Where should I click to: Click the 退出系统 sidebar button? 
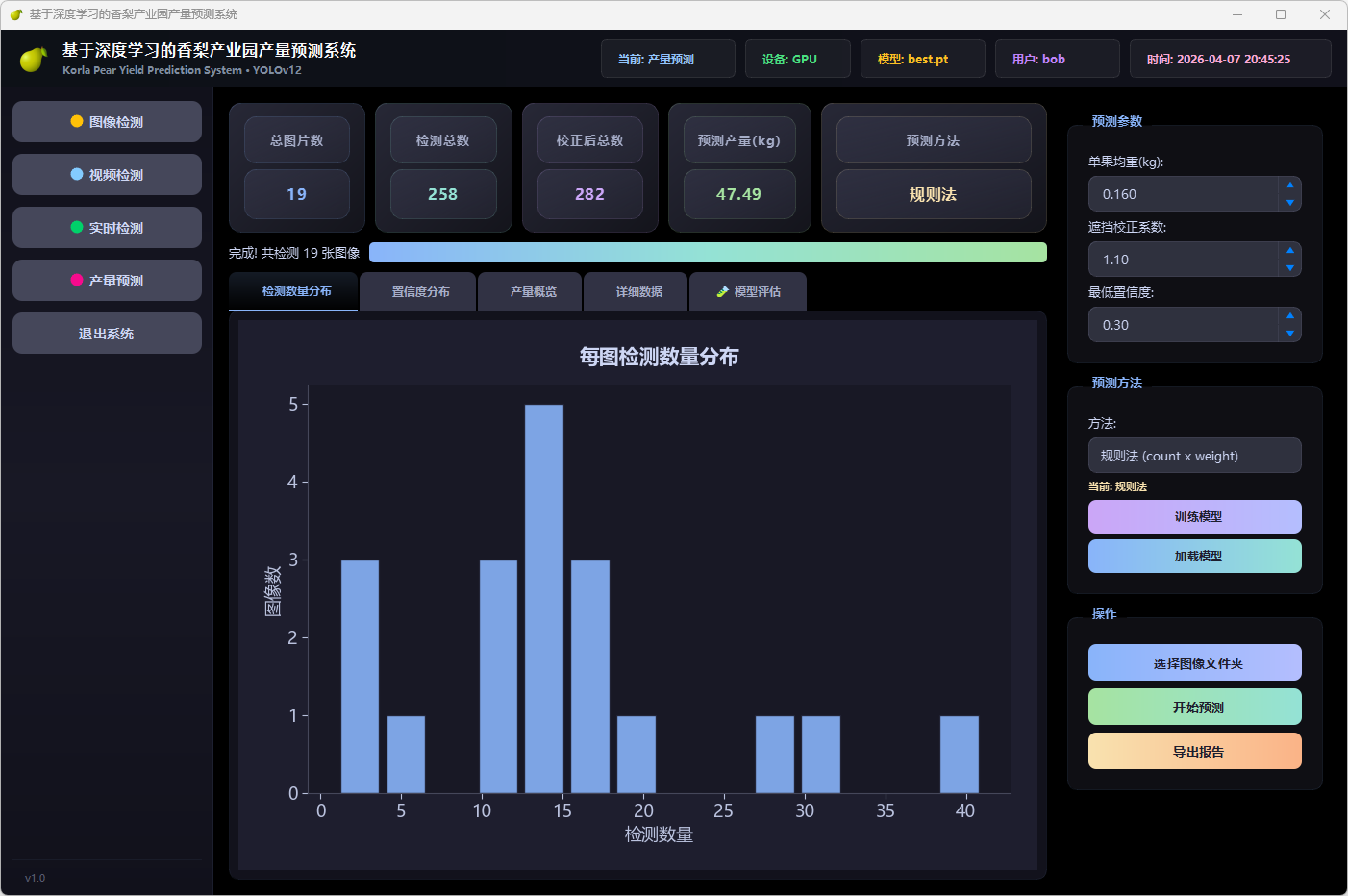click(x=107, y=334)
